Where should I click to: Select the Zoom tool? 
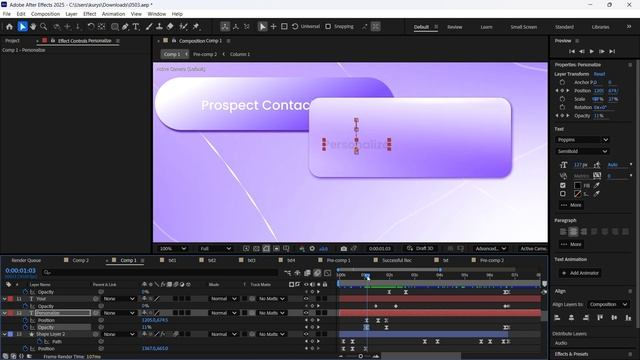[44, 27]
